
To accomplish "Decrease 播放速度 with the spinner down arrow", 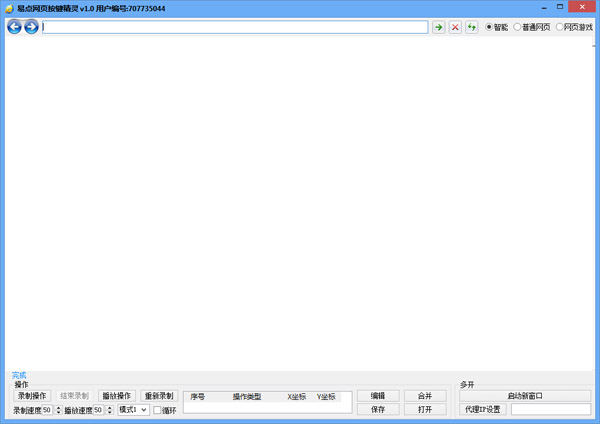I will [109, 412].
